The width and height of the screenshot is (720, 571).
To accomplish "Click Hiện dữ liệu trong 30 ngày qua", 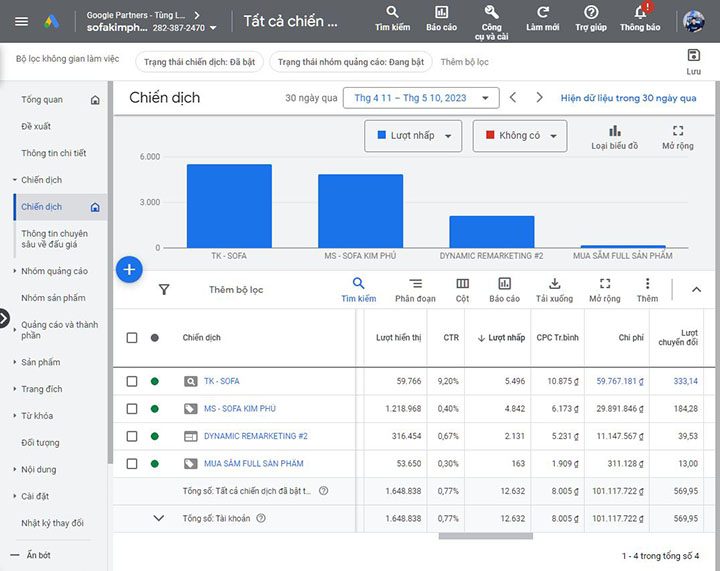I will pos(628,98).
